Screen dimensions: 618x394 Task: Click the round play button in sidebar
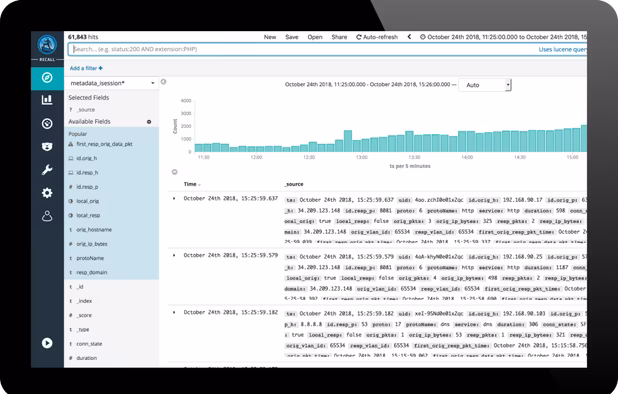coord(47,343)
